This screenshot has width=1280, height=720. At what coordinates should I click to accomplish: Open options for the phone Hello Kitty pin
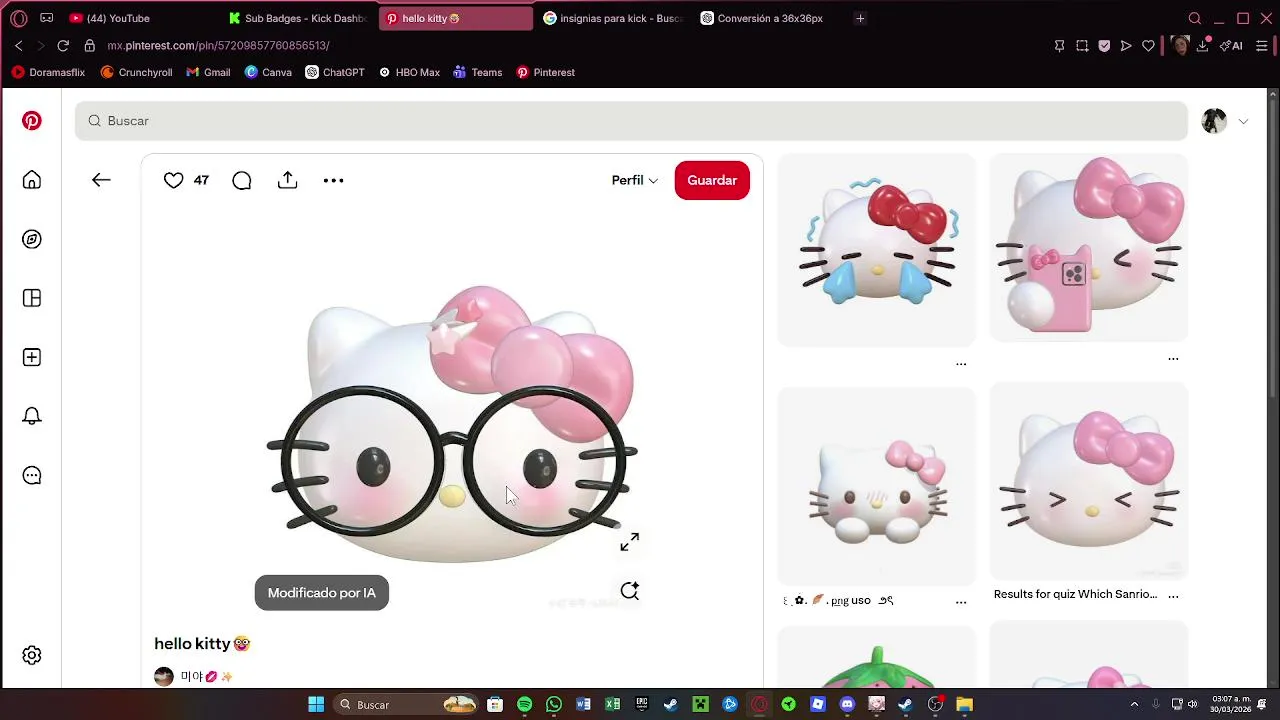tap(1173, 358)
